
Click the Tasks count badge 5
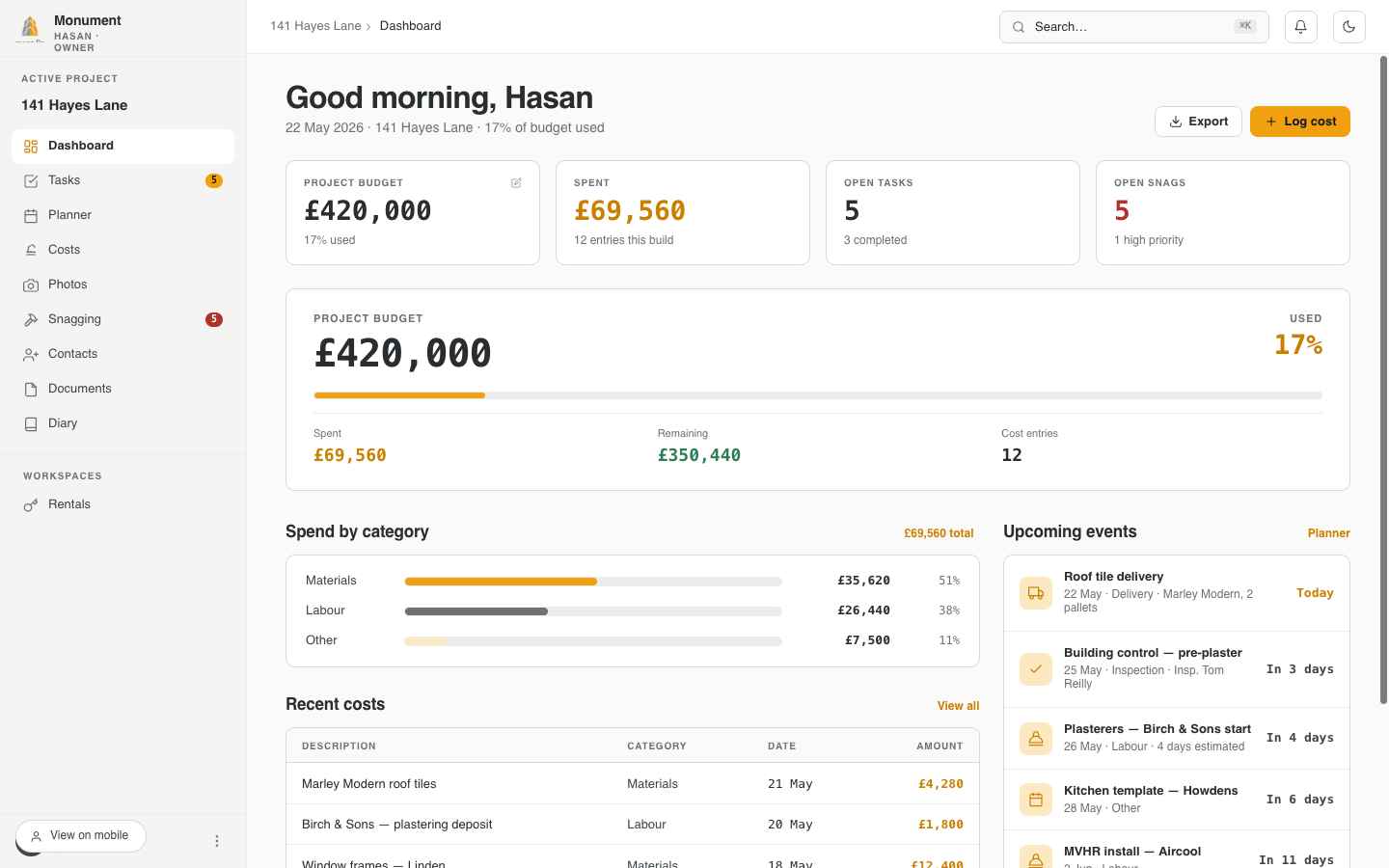tap(214, 180)
